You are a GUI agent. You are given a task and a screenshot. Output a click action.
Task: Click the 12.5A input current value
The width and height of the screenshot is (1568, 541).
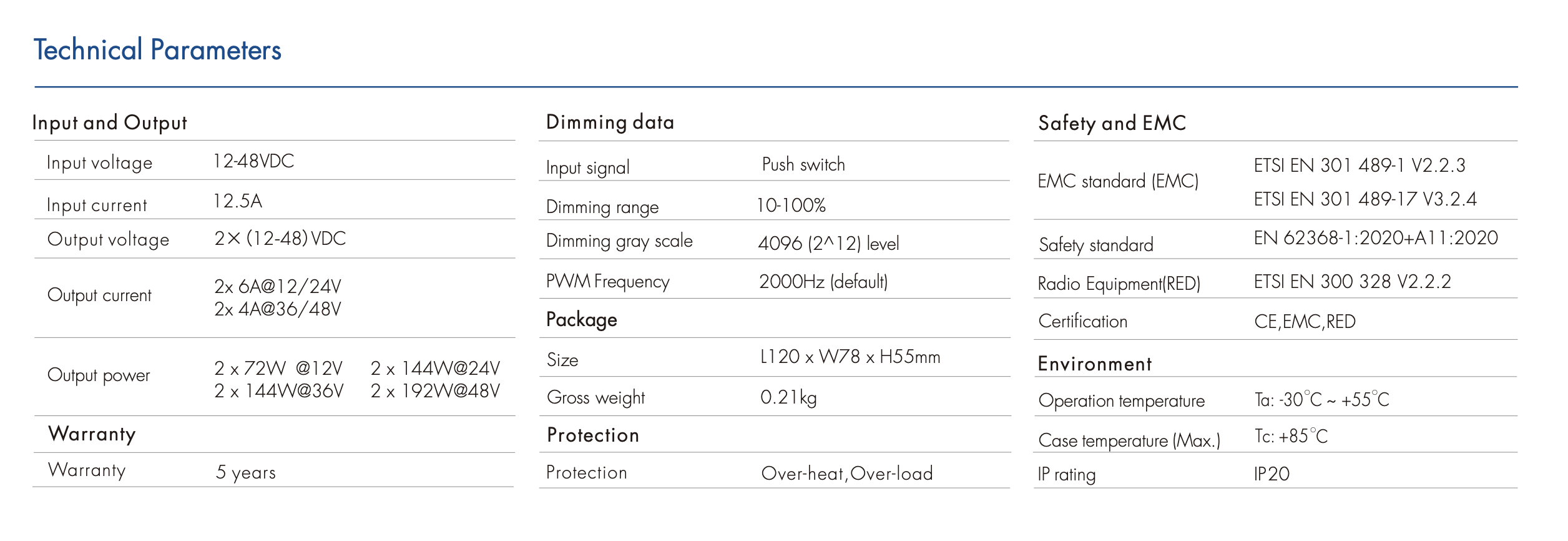click(237, 201)
